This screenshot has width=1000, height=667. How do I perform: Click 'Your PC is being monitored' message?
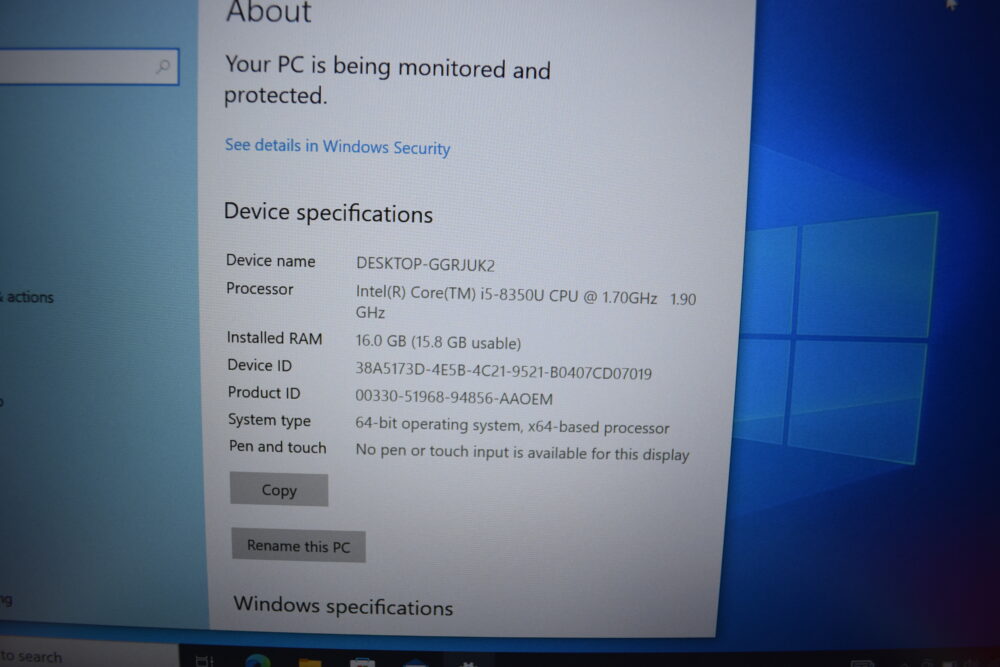pyautogui.click(x=387, y=80)
